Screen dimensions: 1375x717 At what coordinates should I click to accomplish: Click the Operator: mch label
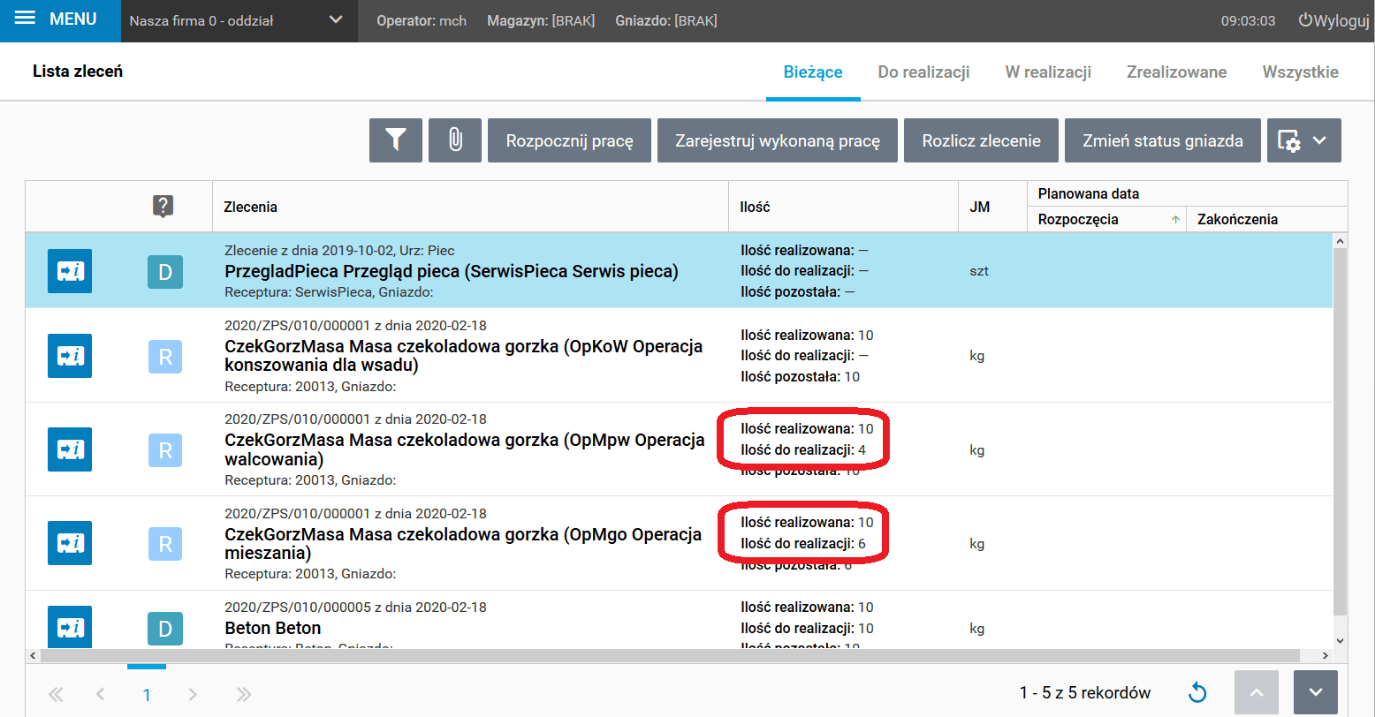421,21
